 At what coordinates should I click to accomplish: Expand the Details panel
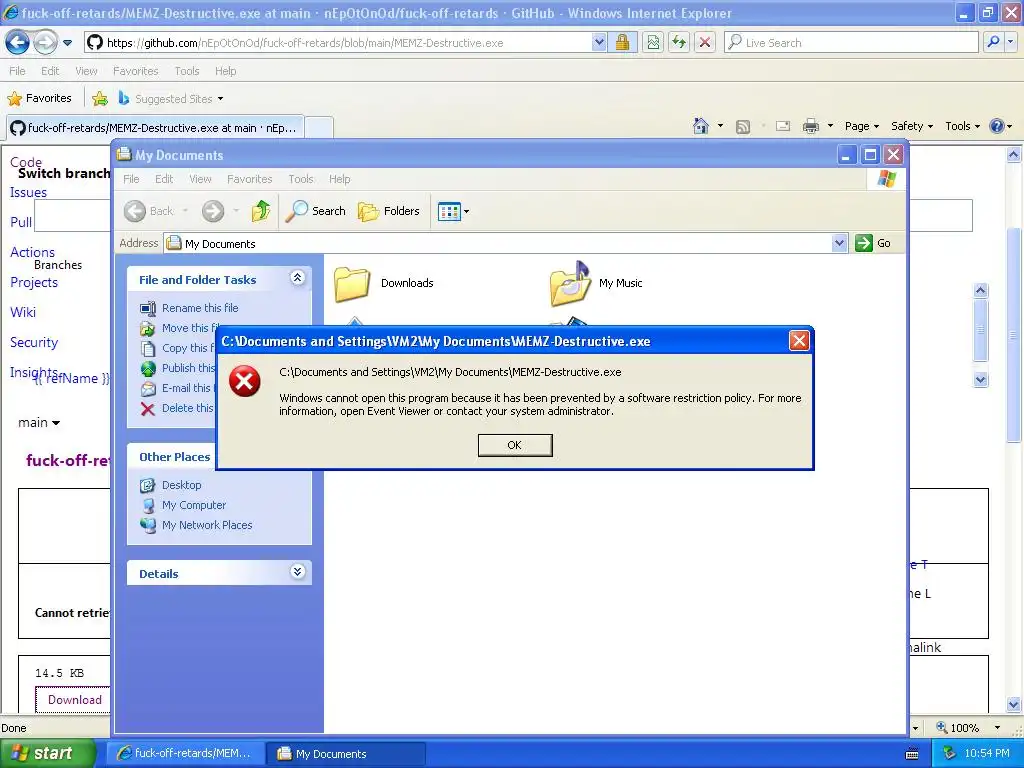[297, 572]
